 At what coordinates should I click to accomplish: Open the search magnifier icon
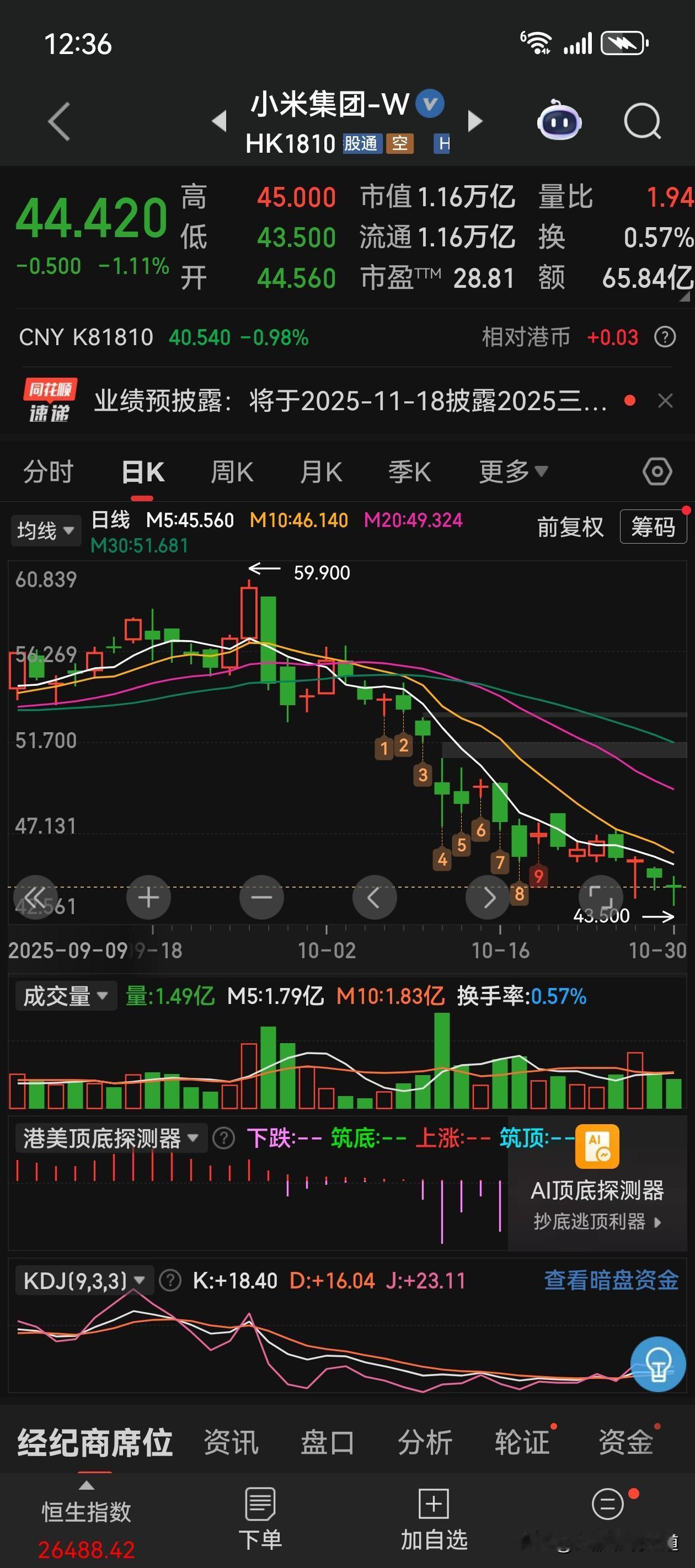click(x=643, y=121)
